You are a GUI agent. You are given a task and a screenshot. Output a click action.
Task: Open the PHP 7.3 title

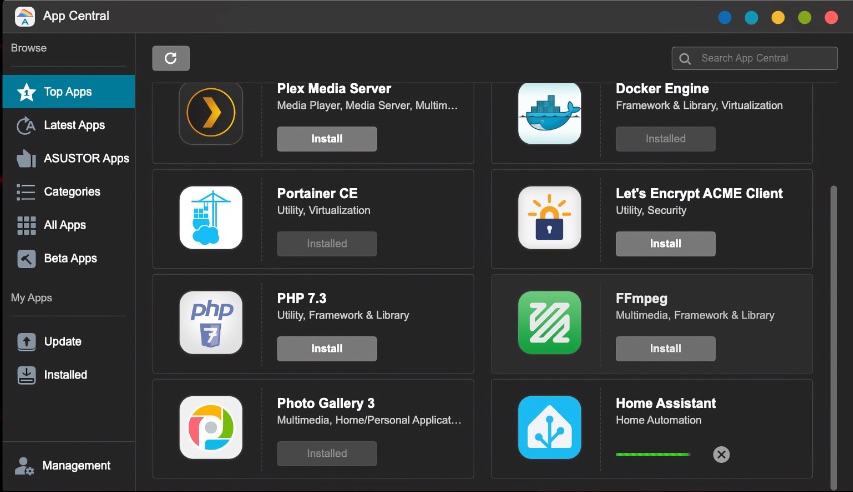click(301, 299)
